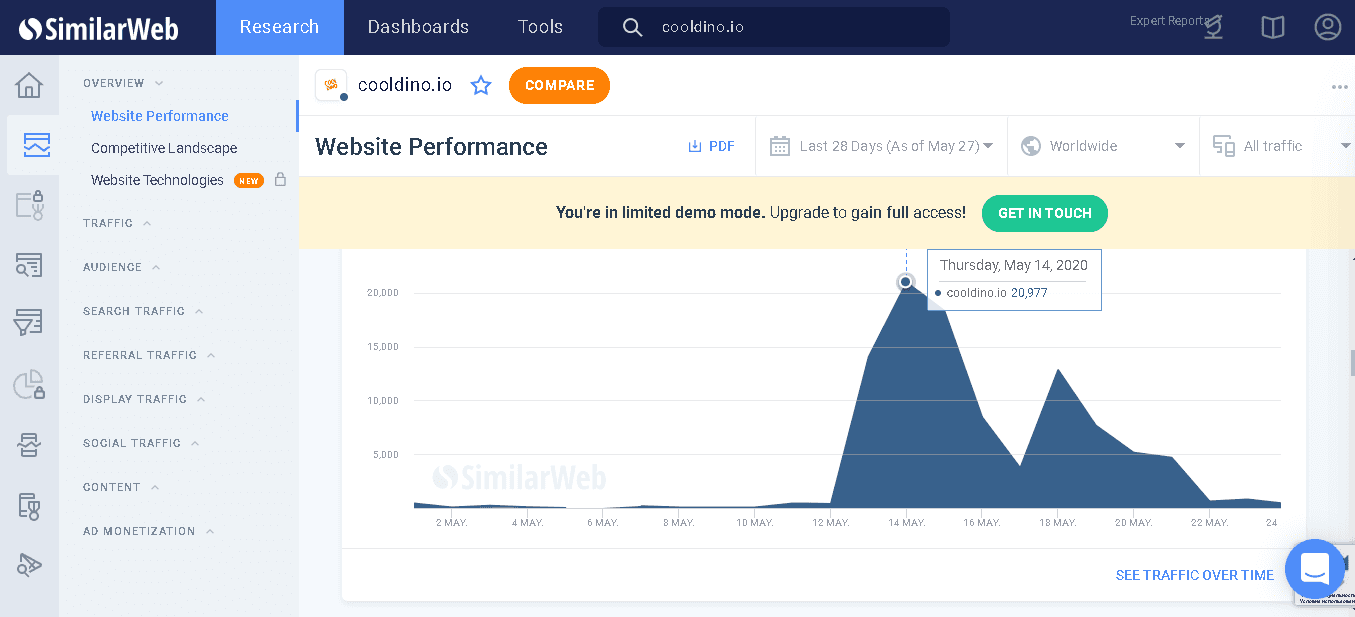Click the funnel conversion icon in sidebar
1355x617 pixels.
pyautogui.click(x=29, y=322)
